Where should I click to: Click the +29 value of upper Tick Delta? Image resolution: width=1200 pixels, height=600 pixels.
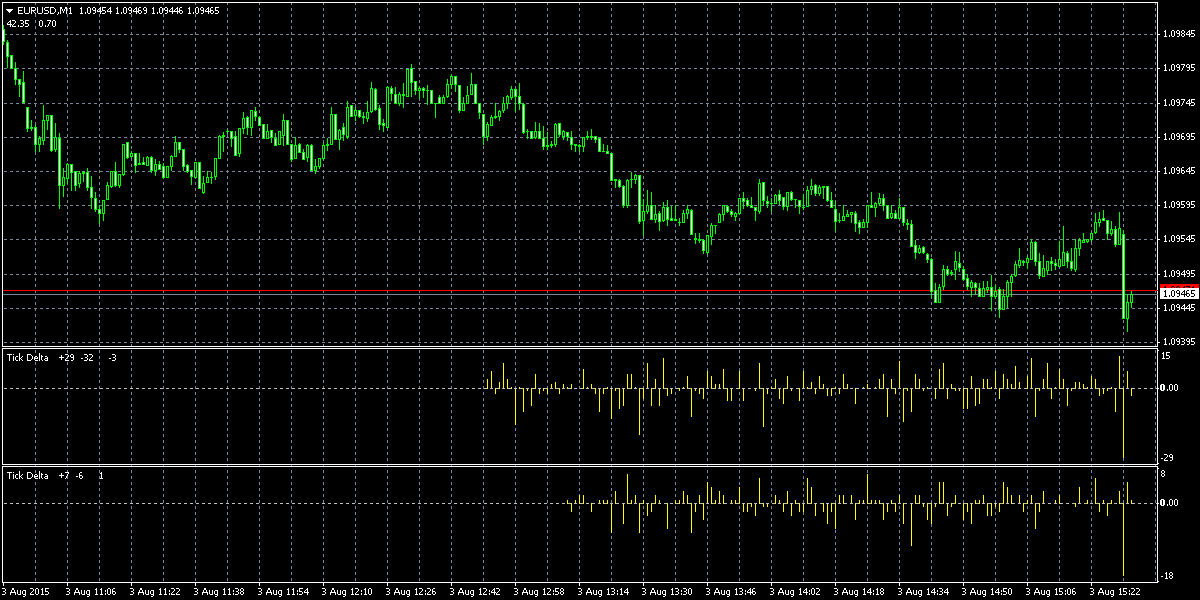click(x=67, y=357)
